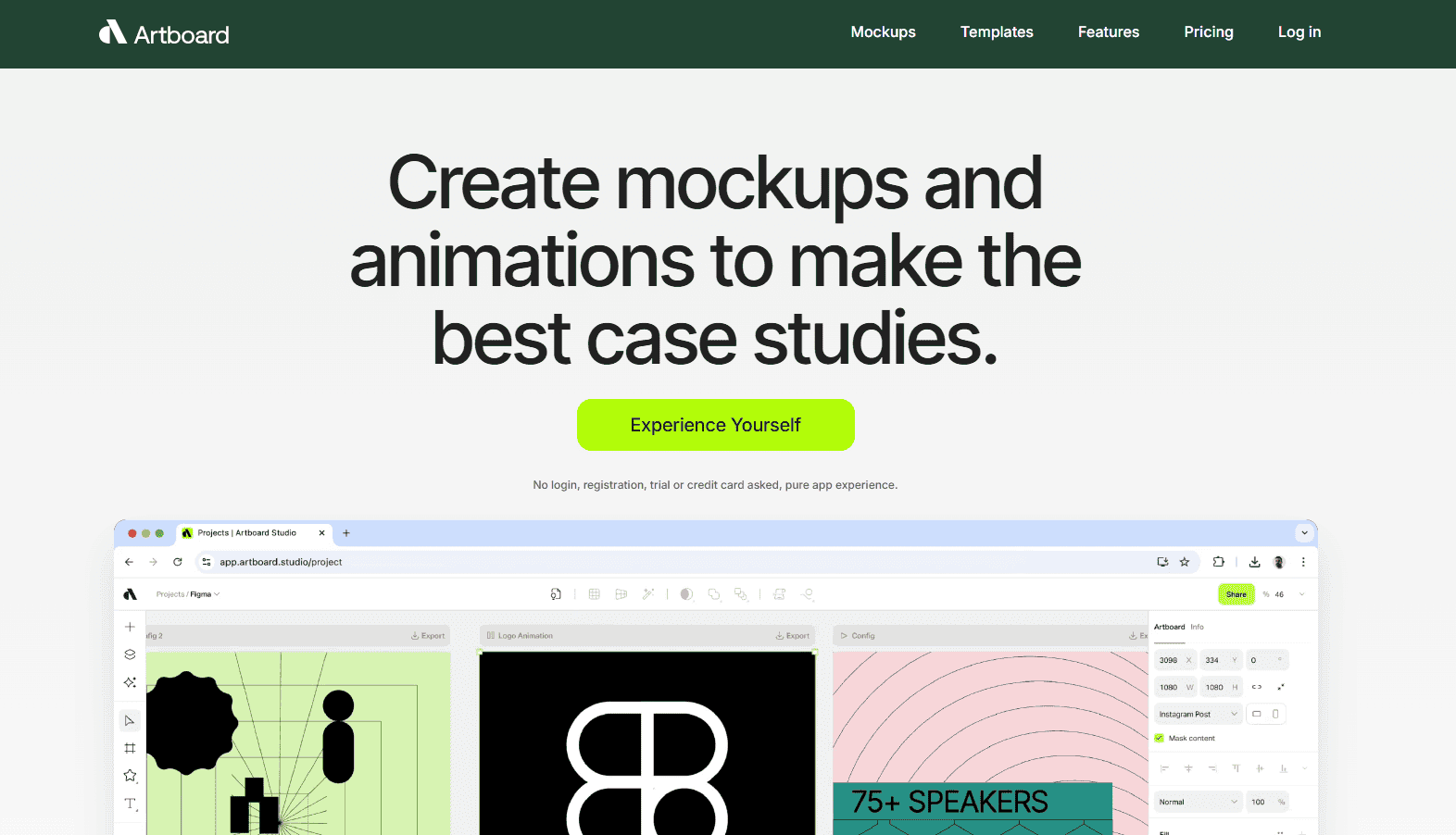Click the Artboard logo in the site header
This screenshot has width=1456, height=835.
[164, 34]
